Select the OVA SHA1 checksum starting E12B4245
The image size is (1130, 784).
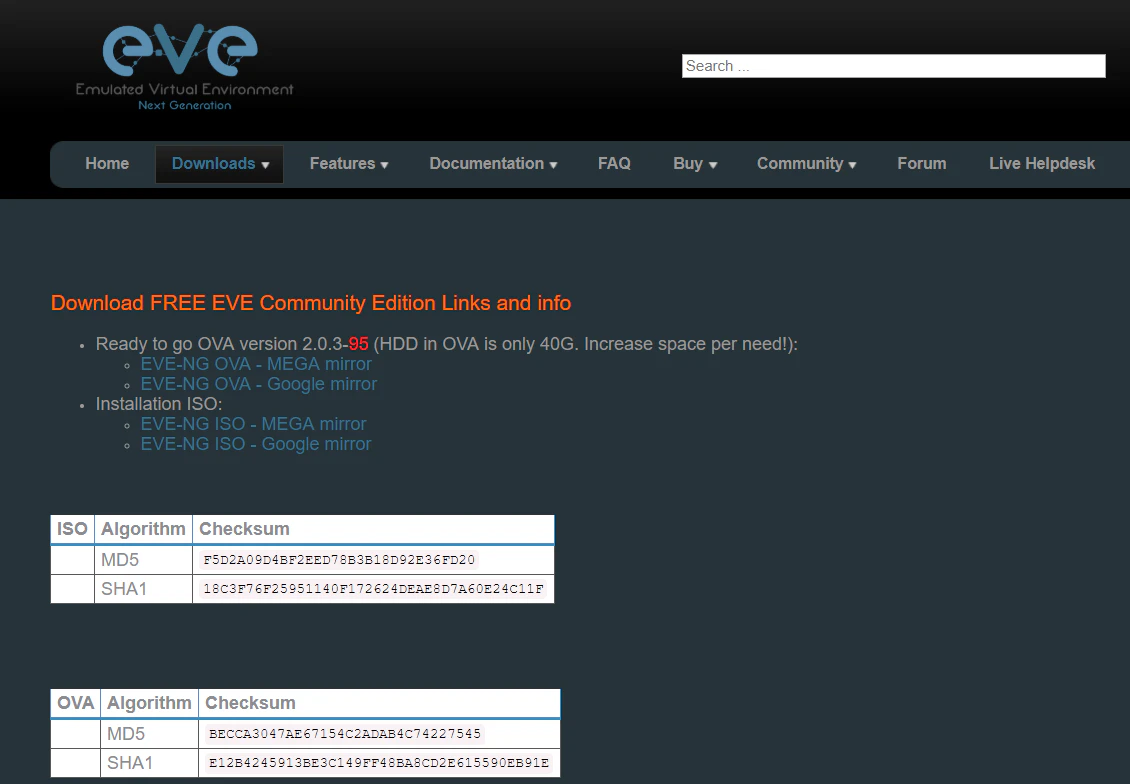[x=379, y=762]
